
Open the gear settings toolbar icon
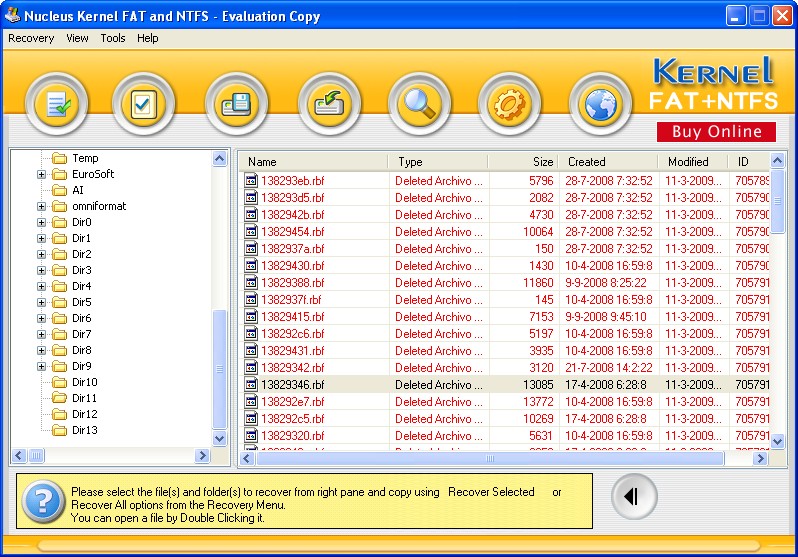(x=509, y=104)
